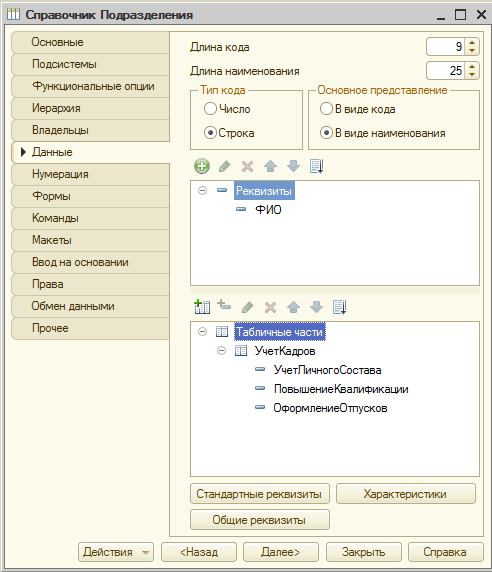Click the sort list icon above Реквизиты list
This screenshot has width=492, height=572.
click(316, 166)
